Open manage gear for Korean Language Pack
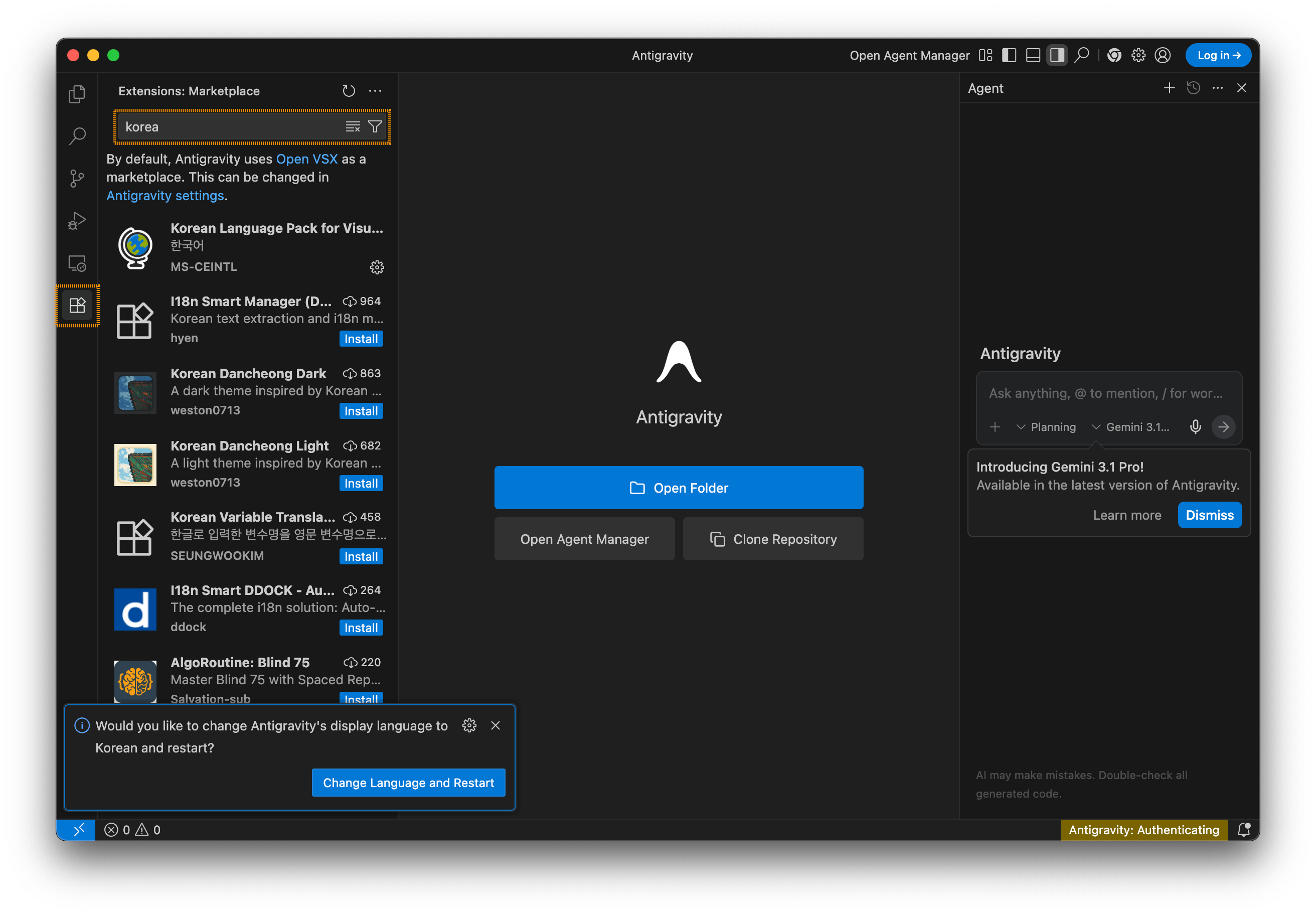This screenshot has height=915, width=1316. [377, 267]
